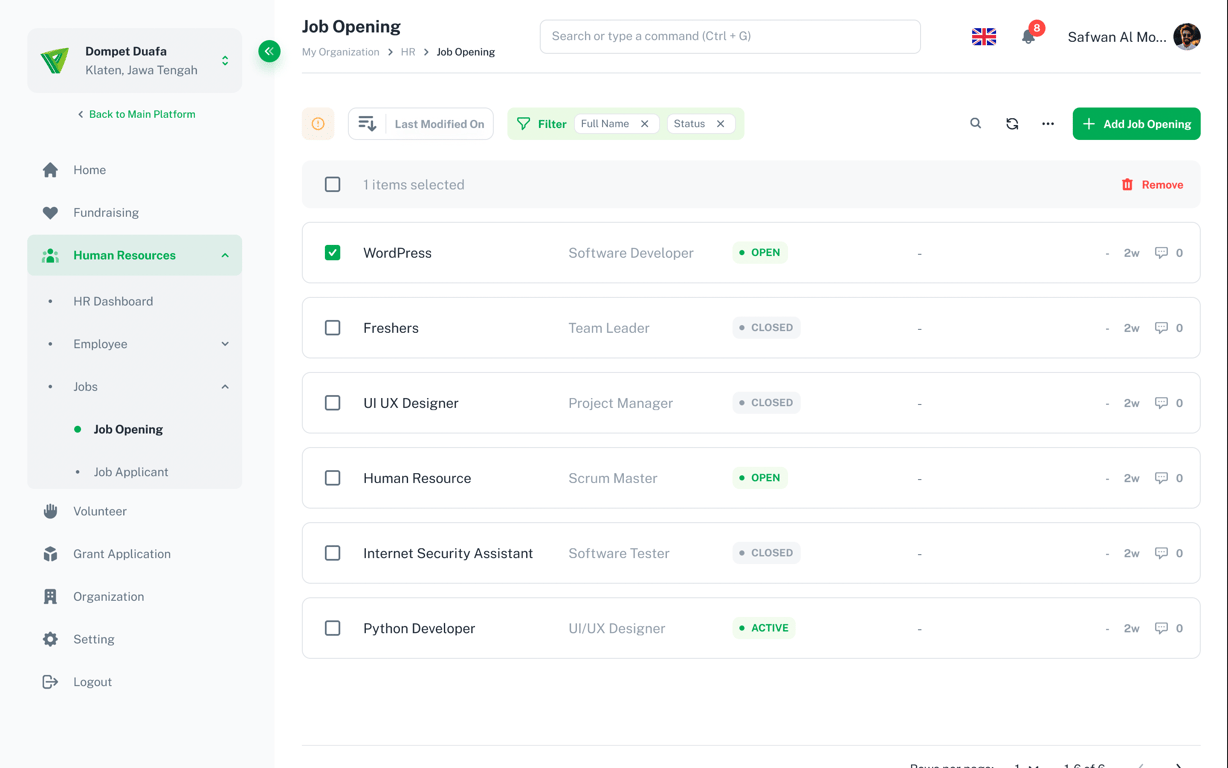This screenshot has width=1228, height=768.
Task: Collapse the sidebar with double-chevron button
Action: tap(269, 51)
